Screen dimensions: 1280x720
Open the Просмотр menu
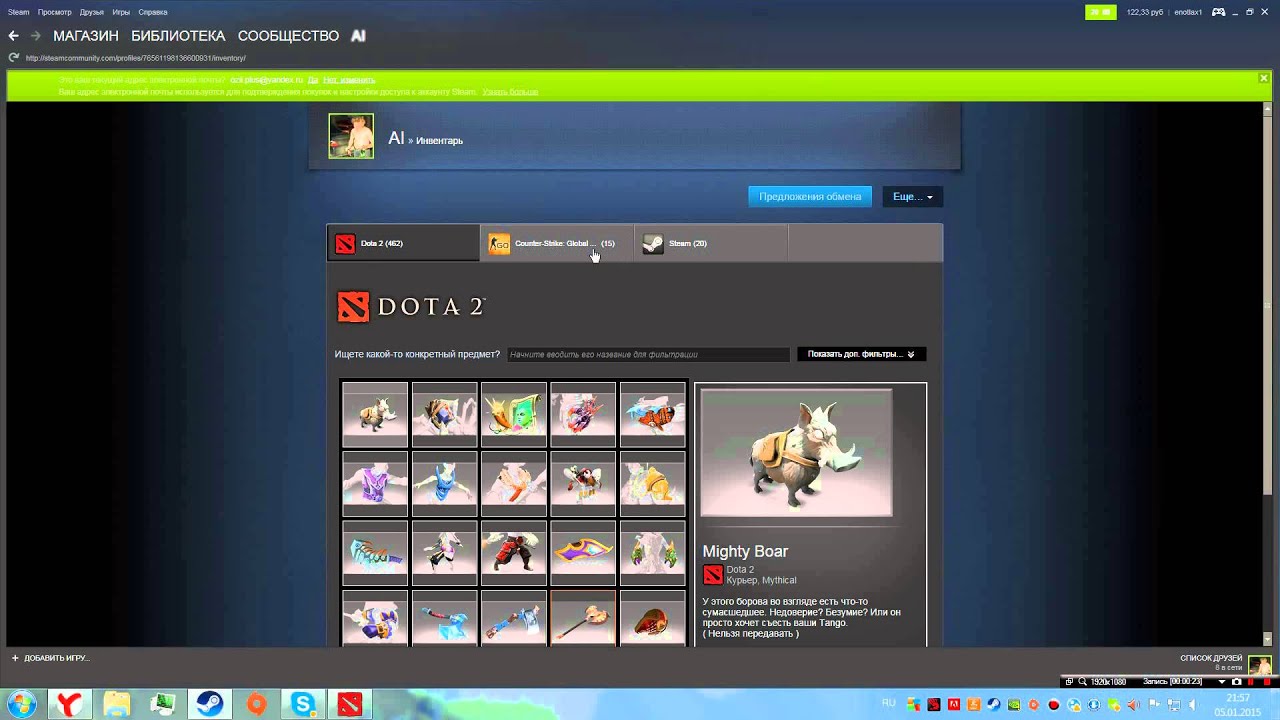(x=55, y=12)
